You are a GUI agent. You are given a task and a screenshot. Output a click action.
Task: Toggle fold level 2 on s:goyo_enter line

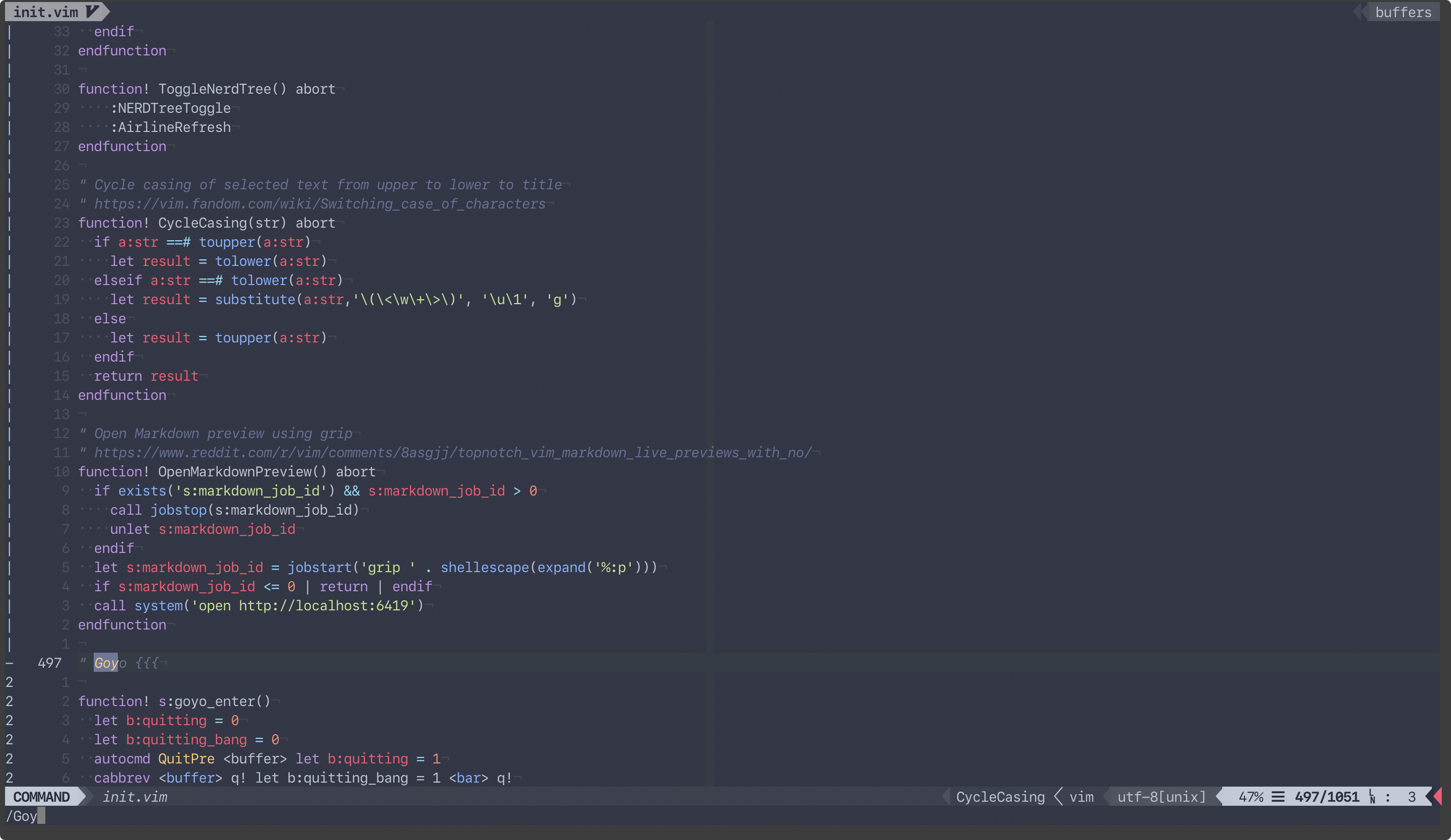(x=9, y=702)
